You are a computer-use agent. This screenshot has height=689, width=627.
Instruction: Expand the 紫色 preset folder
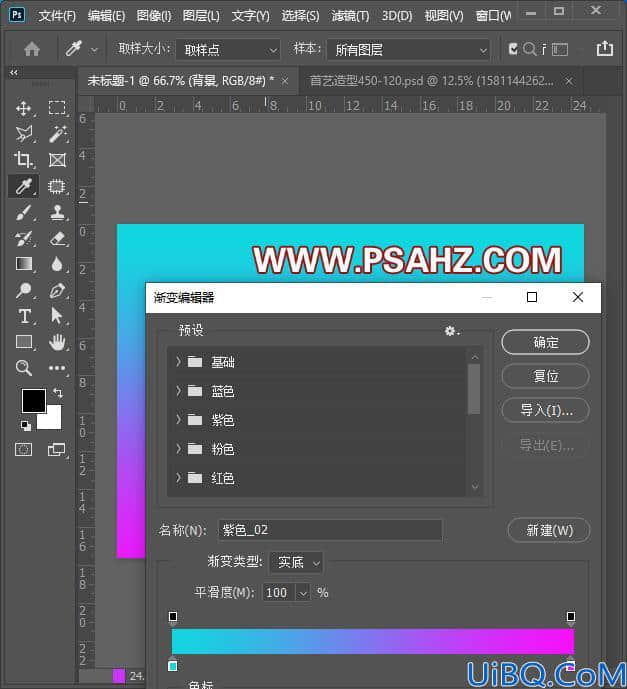click(x=178, y=420)
